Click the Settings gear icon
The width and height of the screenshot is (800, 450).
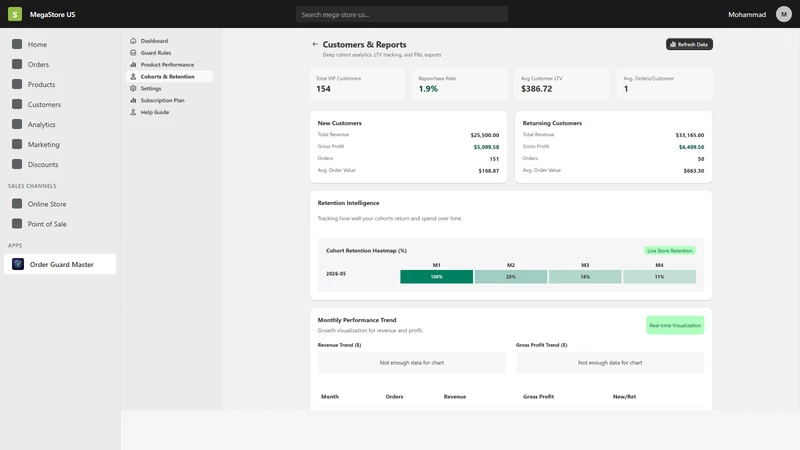[x=133, y=88]
